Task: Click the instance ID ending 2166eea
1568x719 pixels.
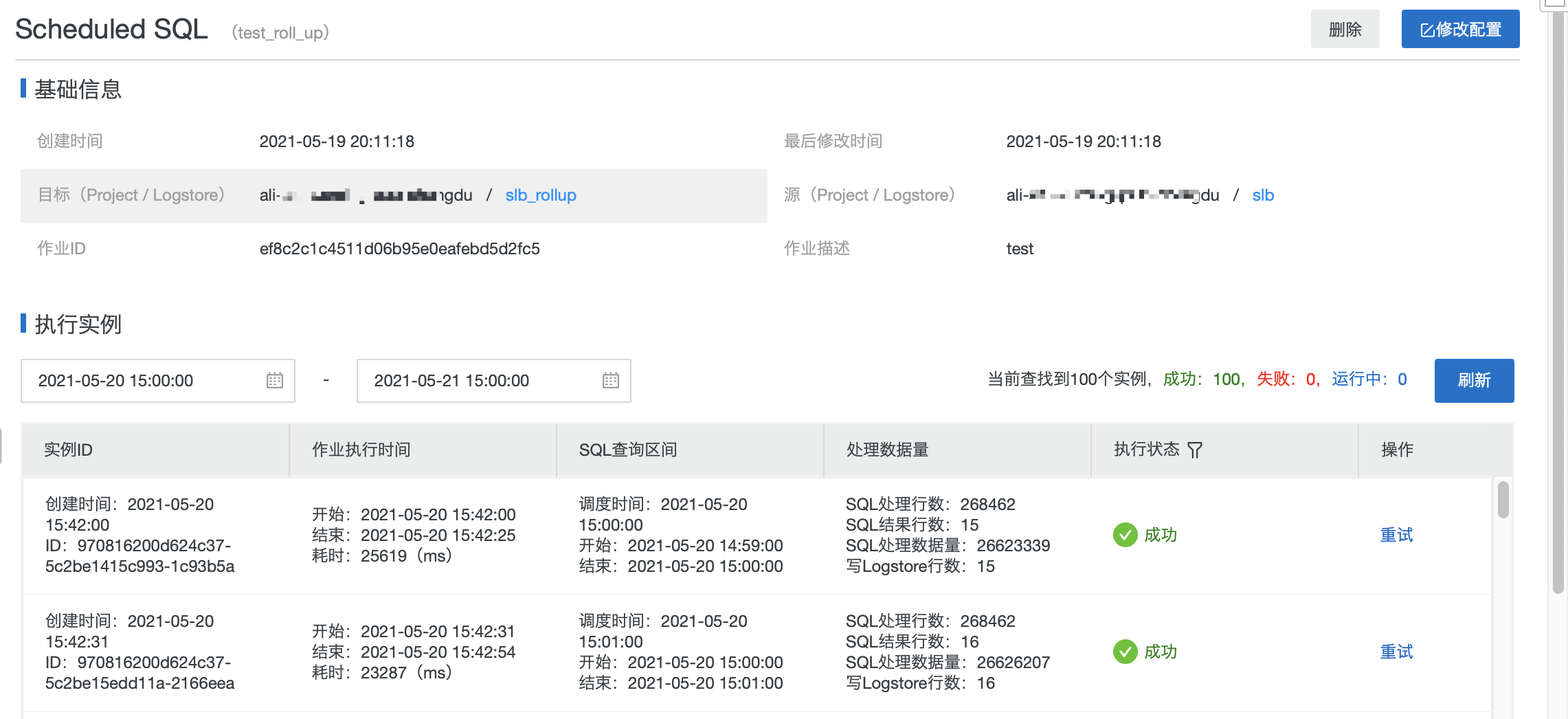Action: pyautogui.click(x=139, y=673)
